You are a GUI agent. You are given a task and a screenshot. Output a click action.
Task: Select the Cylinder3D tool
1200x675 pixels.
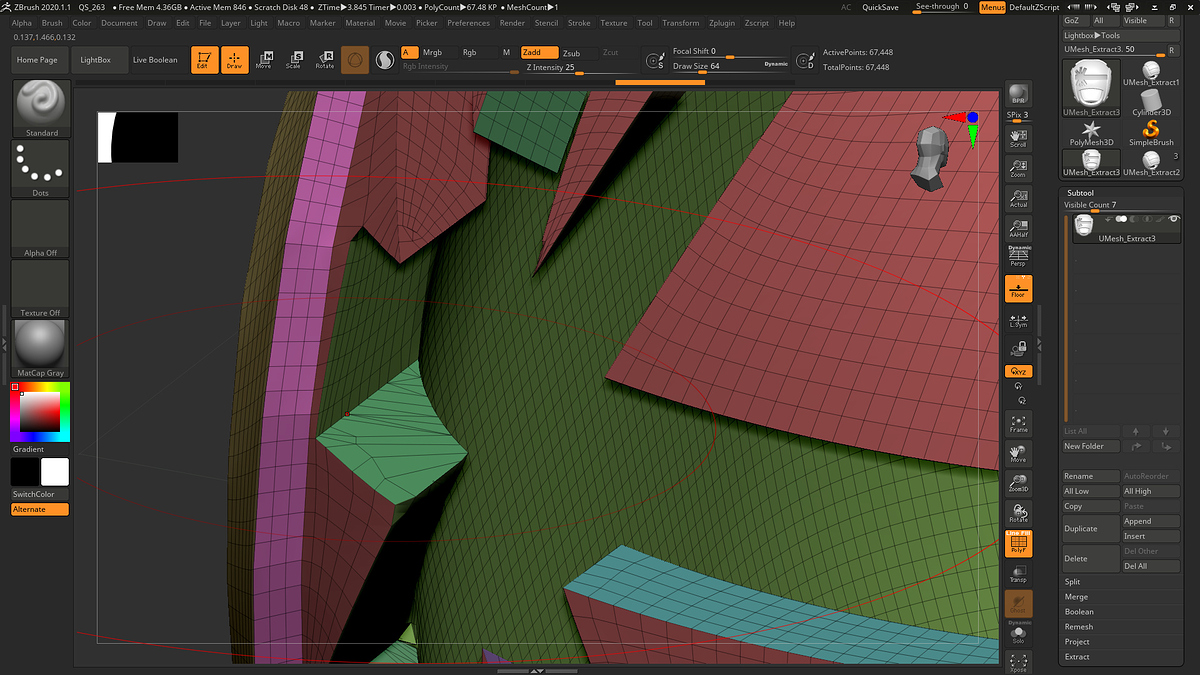1151,103
